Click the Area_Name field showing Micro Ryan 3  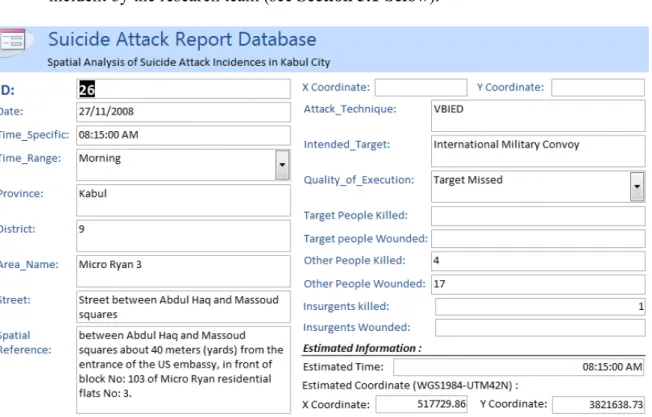[x=183, y=271]
